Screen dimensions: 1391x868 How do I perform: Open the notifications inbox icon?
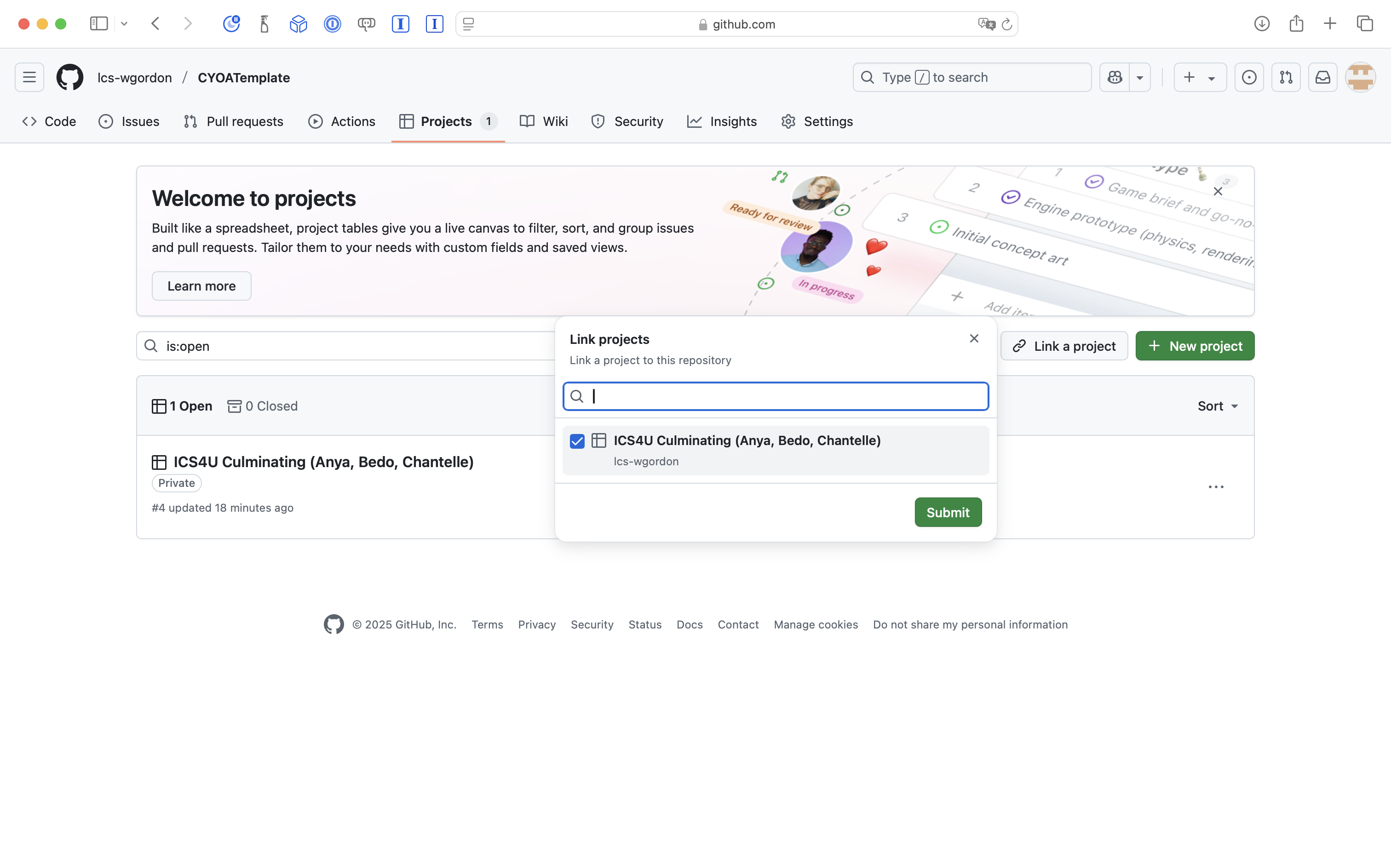pyautogui.click(x=1322, y=78)
